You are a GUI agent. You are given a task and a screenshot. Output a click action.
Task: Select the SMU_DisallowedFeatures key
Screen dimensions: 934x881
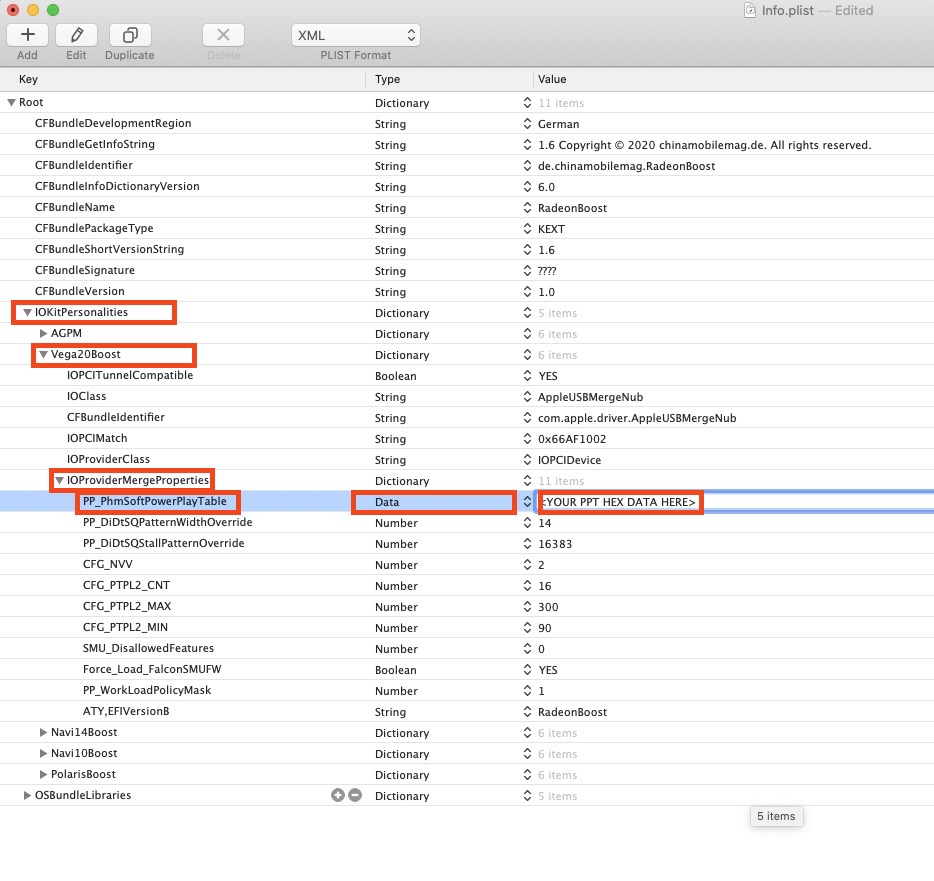(x=148, y=648)
